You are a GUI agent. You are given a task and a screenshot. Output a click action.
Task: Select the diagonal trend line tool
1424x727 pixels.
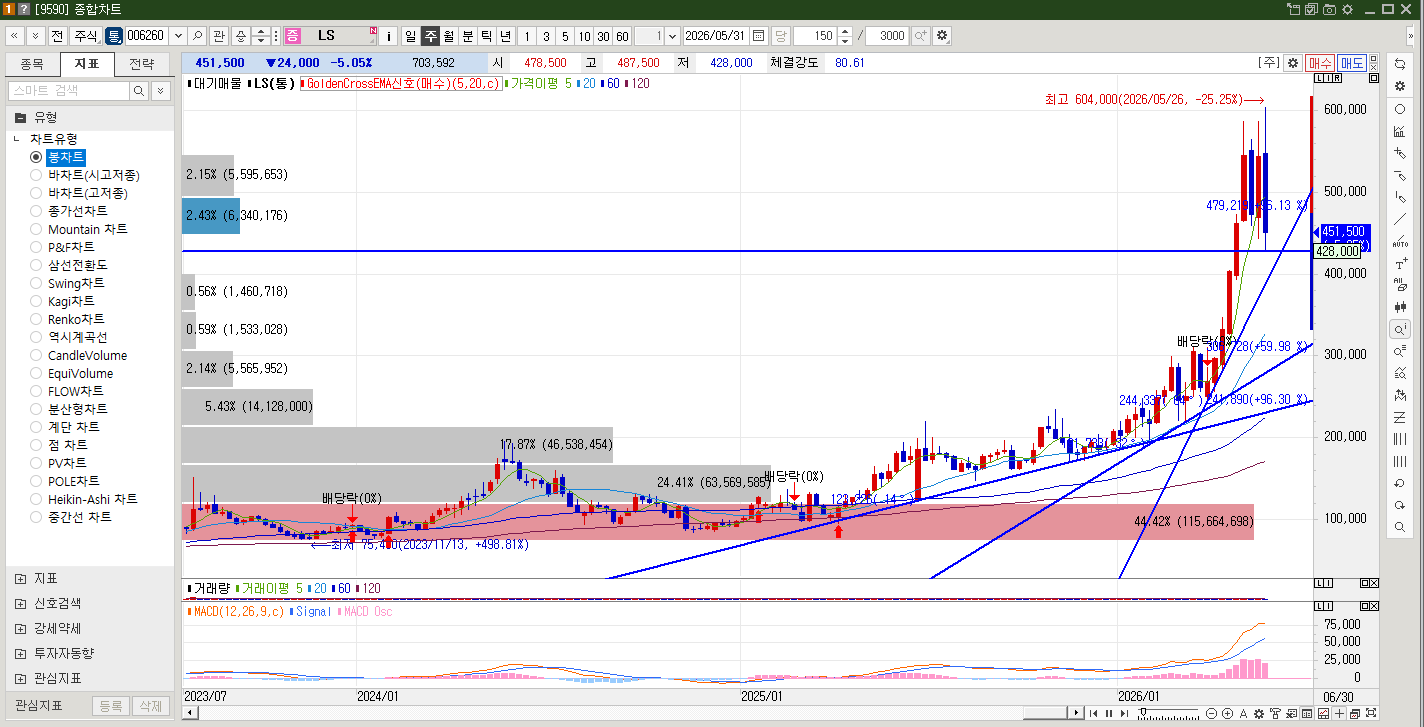click(1400, 219)
